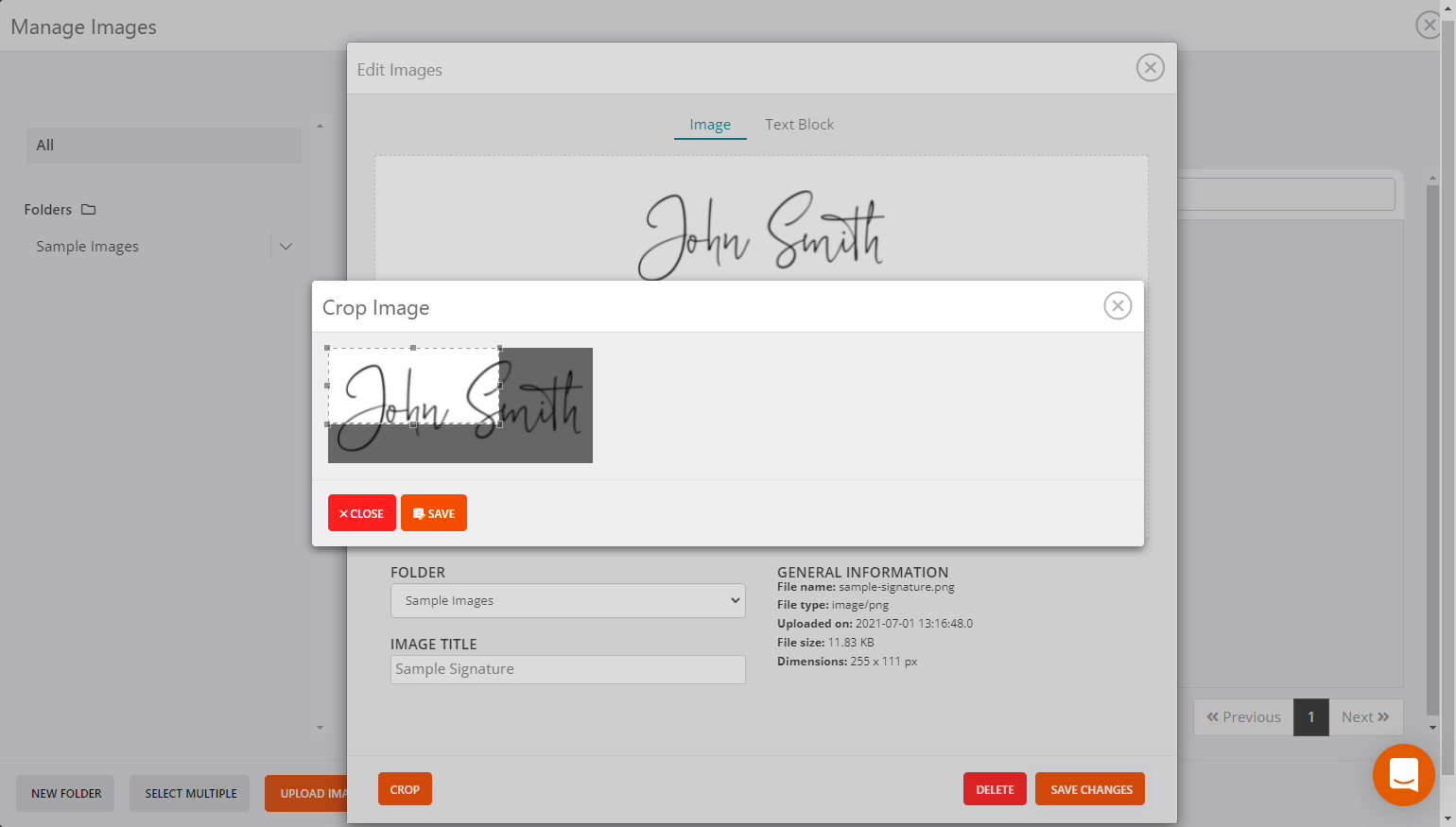Click the John Smith signature thumbnail
The image size is (1456, 827).
click(460, 405)
